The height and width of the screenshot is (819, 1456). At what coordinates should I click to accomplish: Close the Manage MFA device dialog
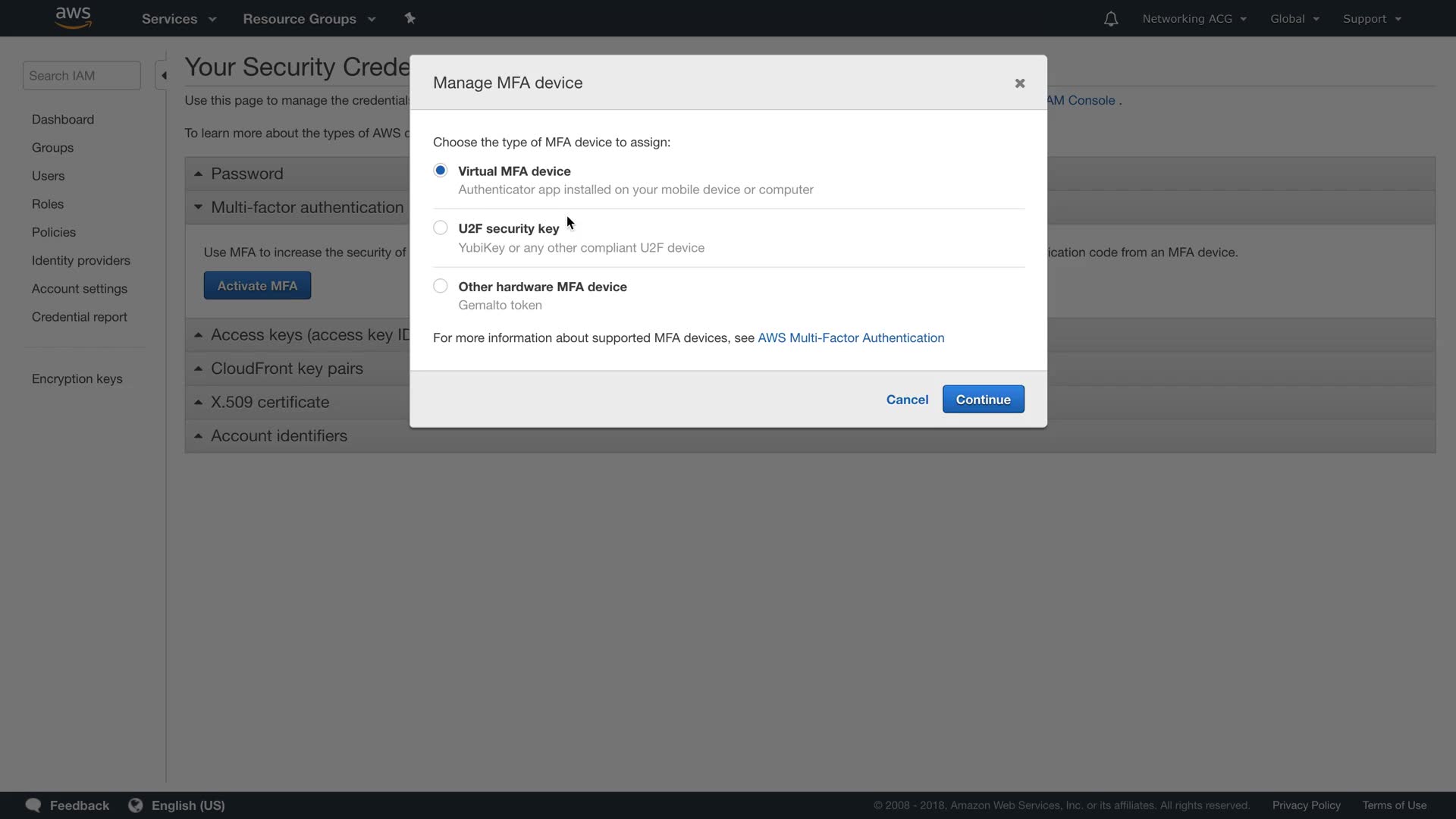coord(1019,83)
